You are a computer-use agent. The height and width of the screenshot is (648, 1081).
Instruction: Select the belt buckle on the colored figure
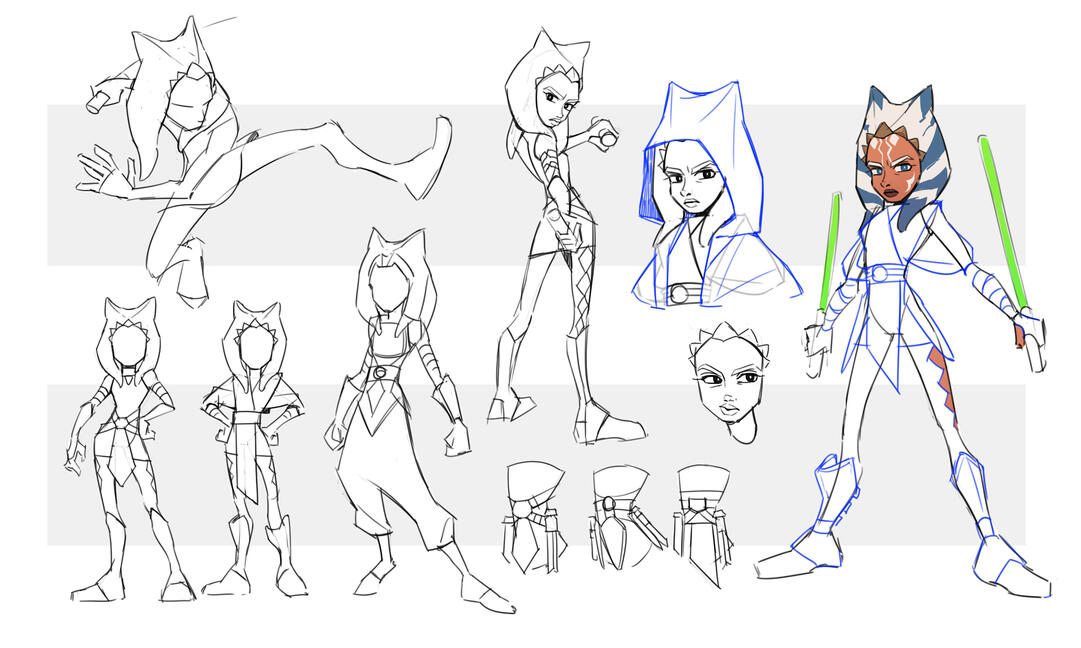[x=880, y=272]
